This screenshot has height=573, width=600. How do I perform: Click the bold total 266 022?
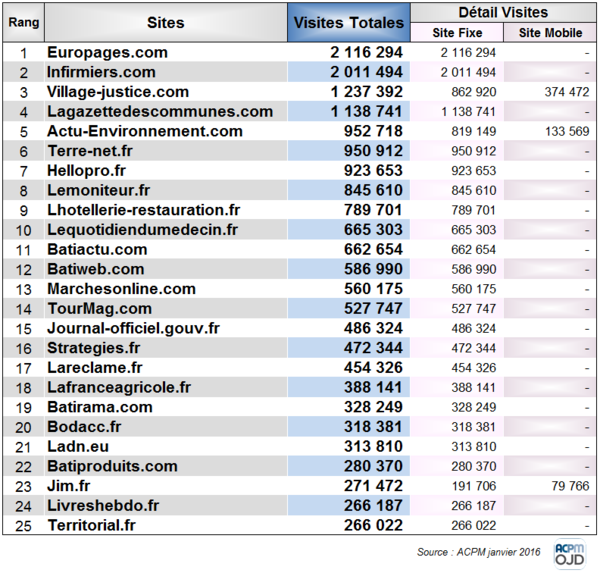pos(373,526)
